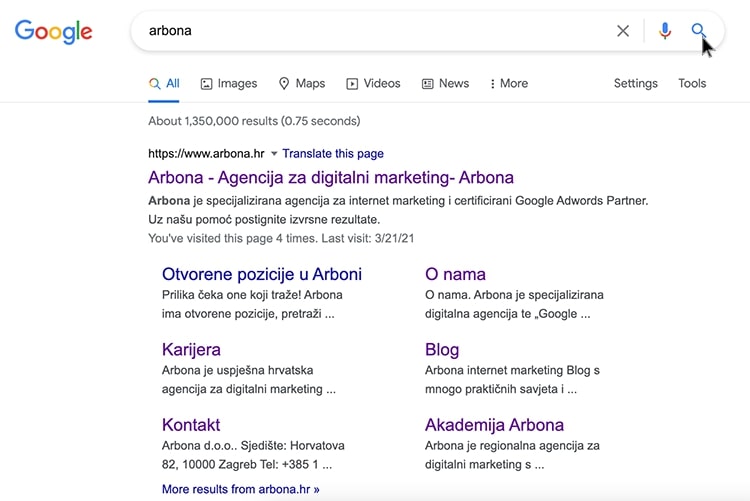Visit the Akademija Arbona sitelink
Screen dimensions: 750x501
click(494, 425)
